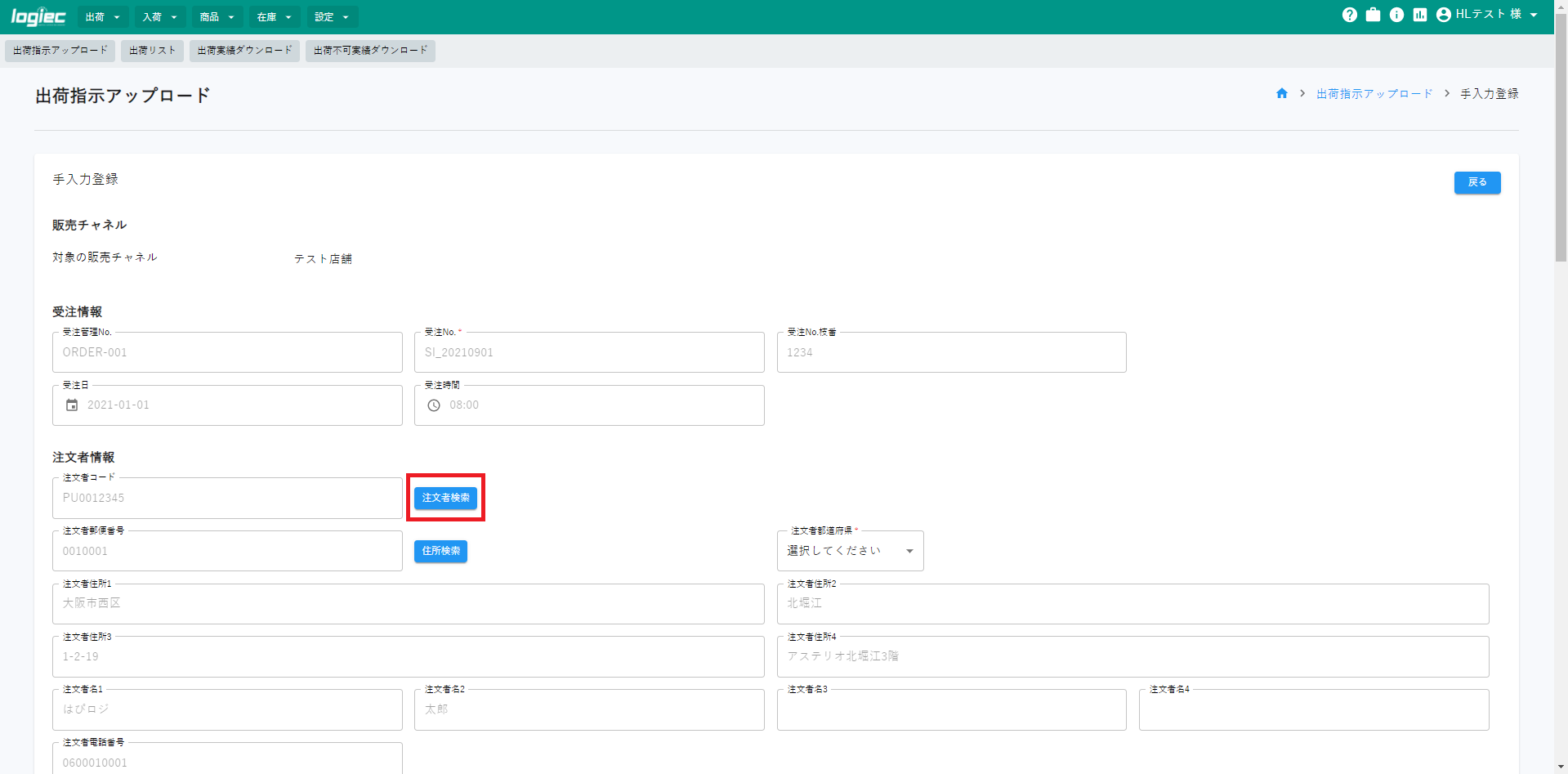Screen dimensions: 1568x774
Task: Focus the 注文者名4 input field
Action: tap(1314, 709)
